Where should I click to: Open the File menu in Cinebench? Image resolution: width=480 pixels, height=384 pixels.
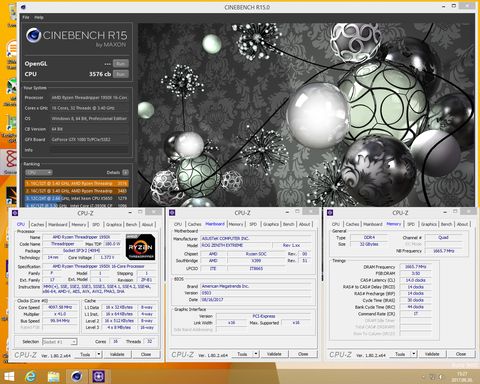[26, 17]
